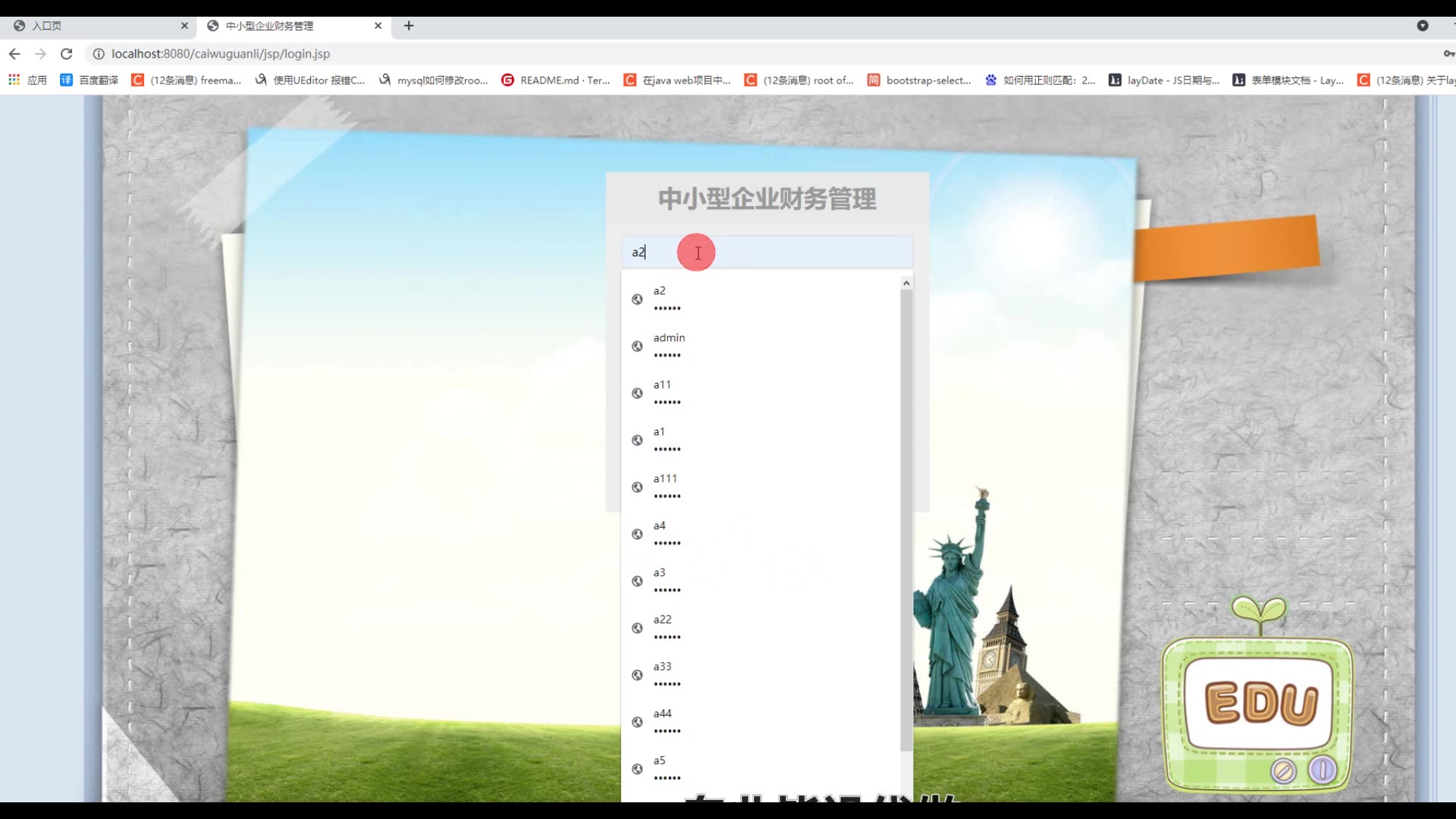Open the browser profile dropdown icon
This screenshot has width=1456, height=819.
1423,26
